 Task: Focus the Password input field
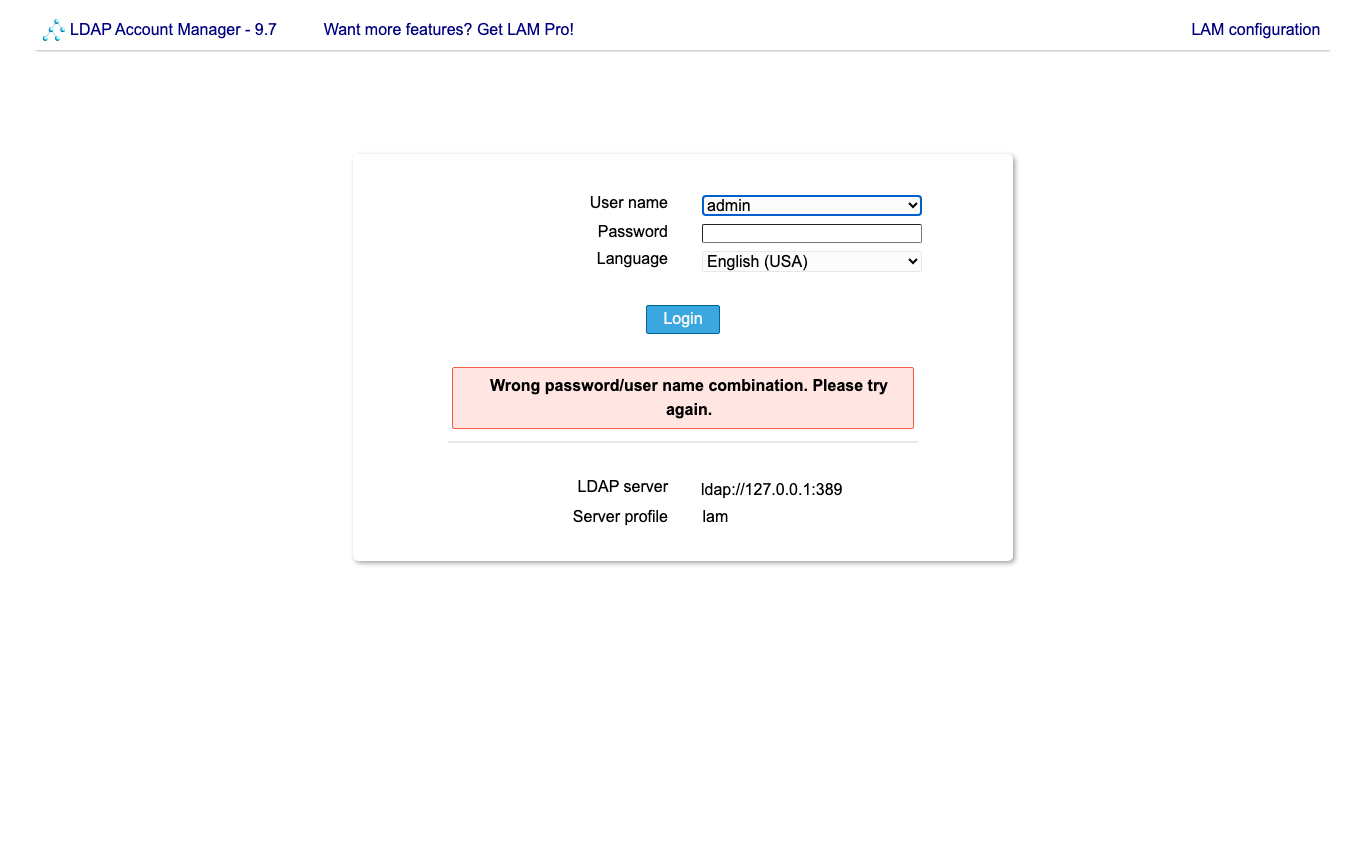(x=812, y=233)
